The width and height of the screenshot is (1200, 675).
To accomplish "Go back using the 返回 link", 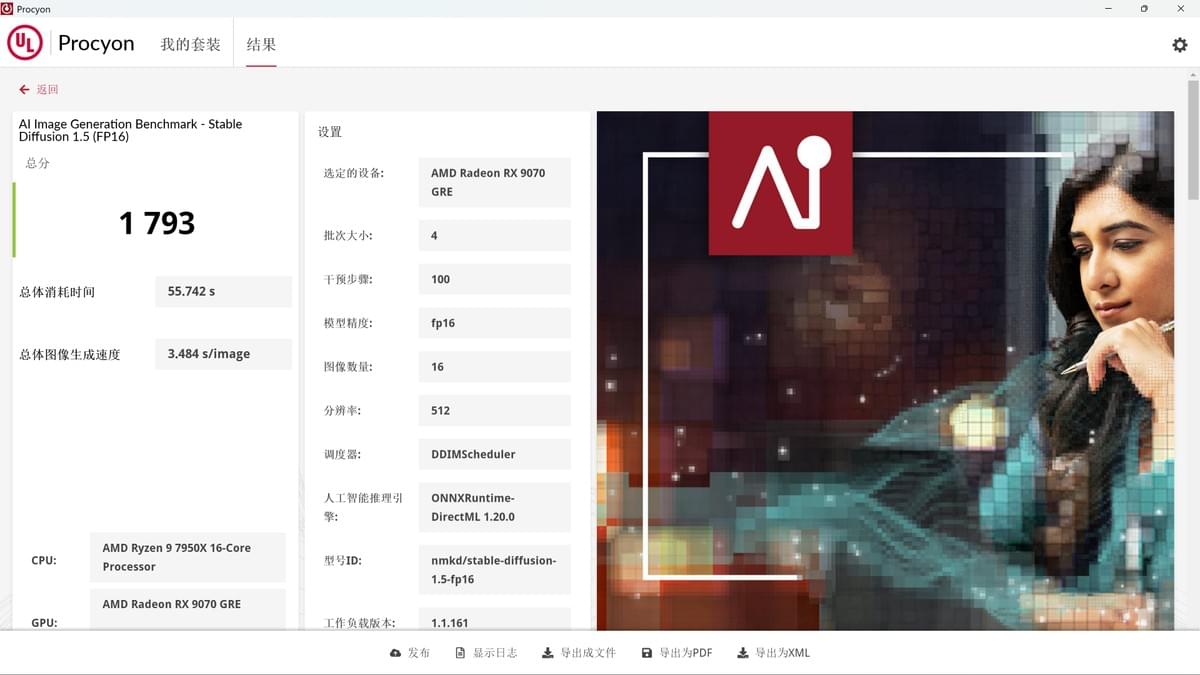I will (47, 90).
